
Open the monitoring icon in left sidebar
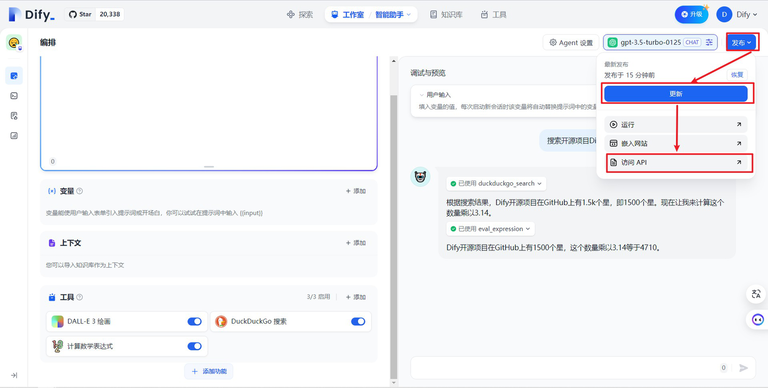tap(14, 136)
